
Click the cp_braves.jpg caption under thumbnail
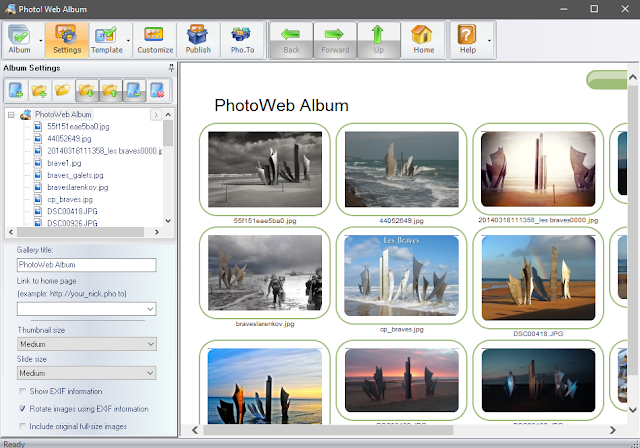(402, 329)
